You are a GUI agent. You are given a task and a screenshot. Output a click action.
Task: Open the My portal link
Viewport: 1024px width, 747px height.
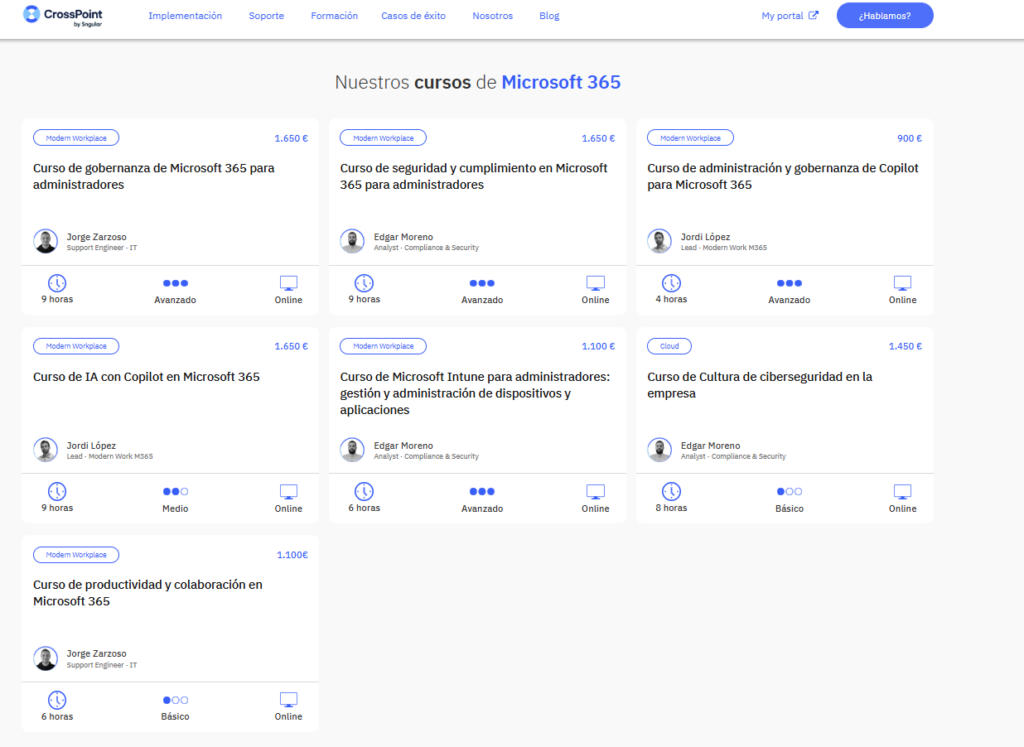tap(782, 16)
